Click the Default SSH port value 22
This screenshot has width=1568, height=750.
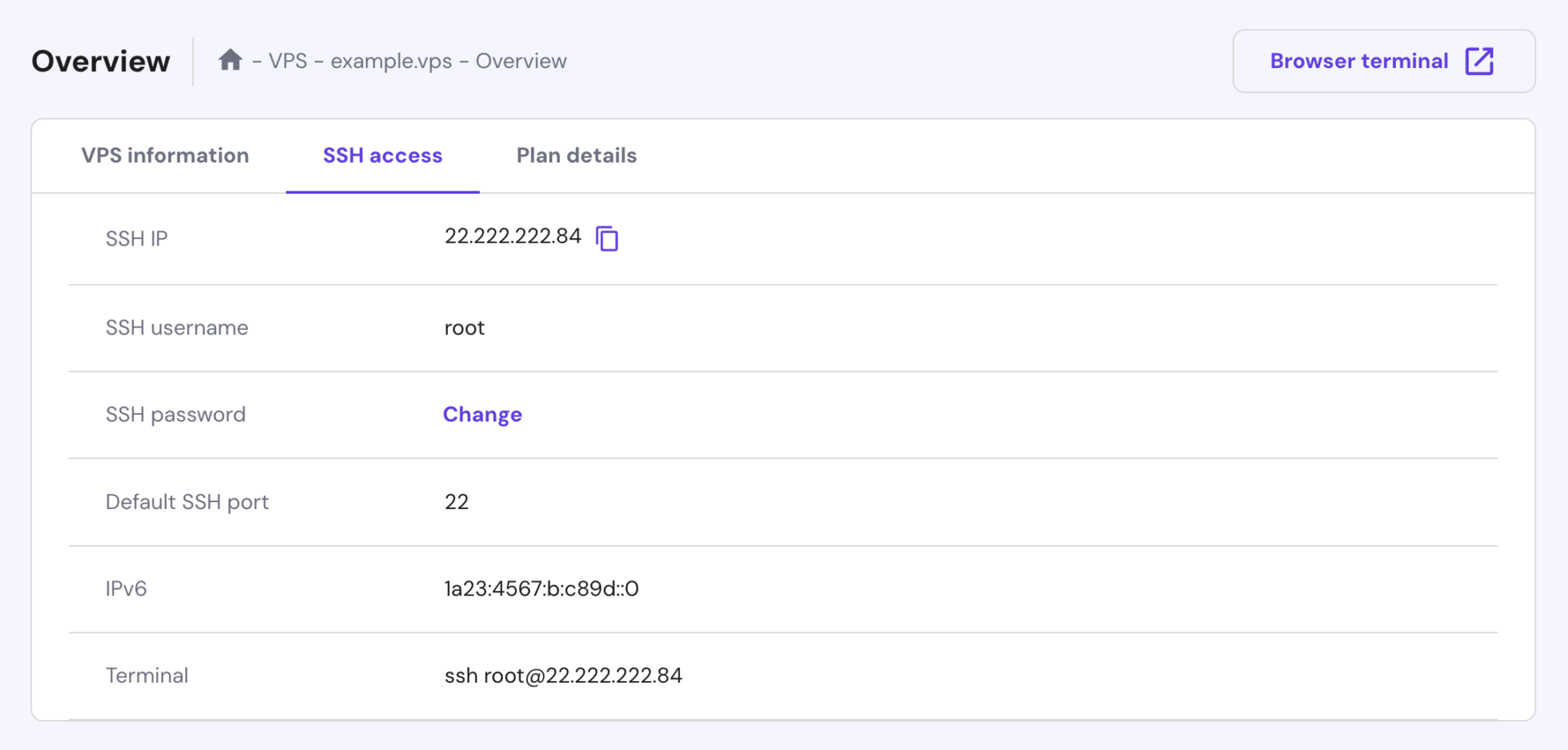(x=456, y=501)
